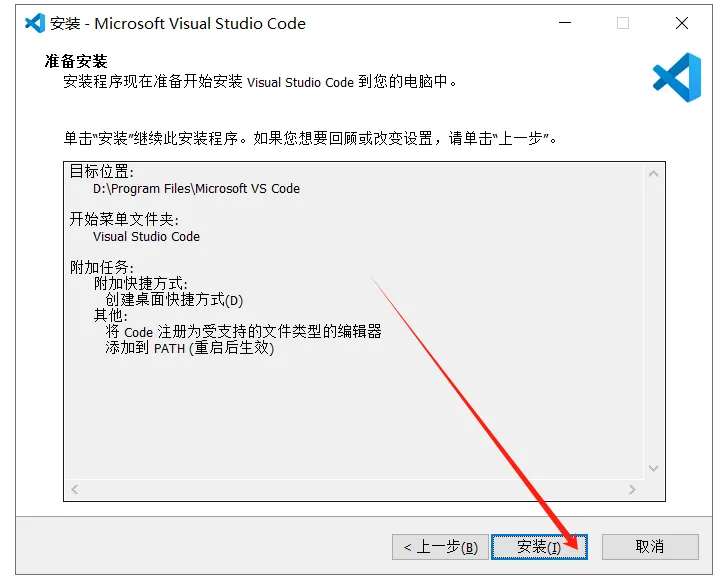The width and height of the screenshot is (724, 587).
Task: Click the 目标位置 label in summary
Action: pos(102,172)
